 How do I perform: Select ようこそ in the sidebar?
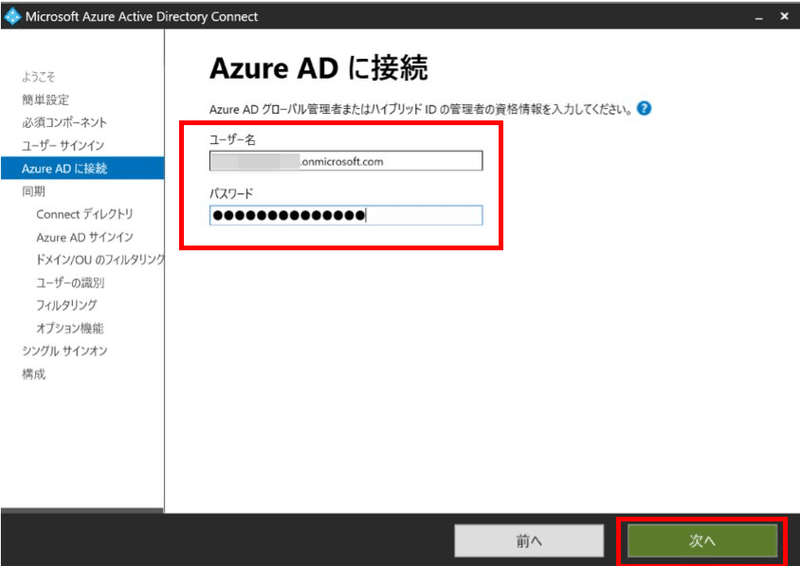pyautogui.click(x=38, y=77)
